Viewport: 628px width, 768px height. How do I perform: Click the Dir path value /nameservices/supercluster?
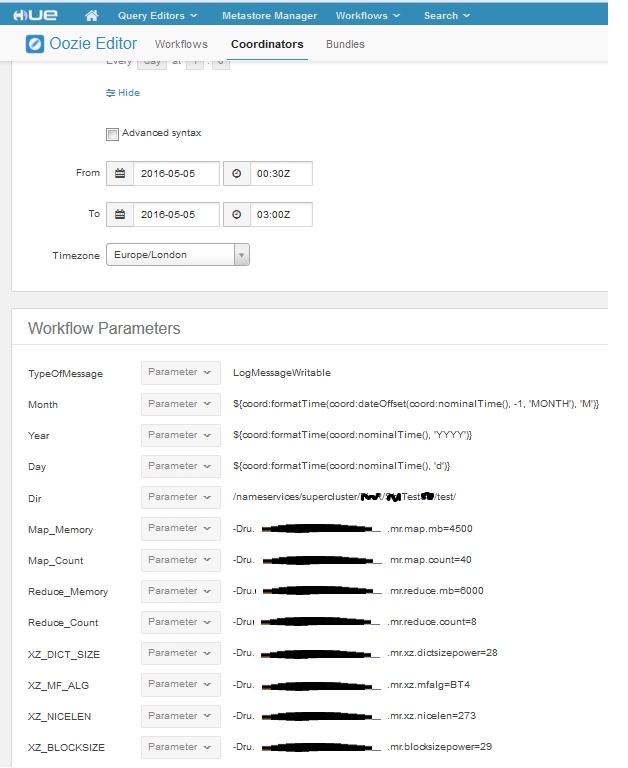click(344, 497)
